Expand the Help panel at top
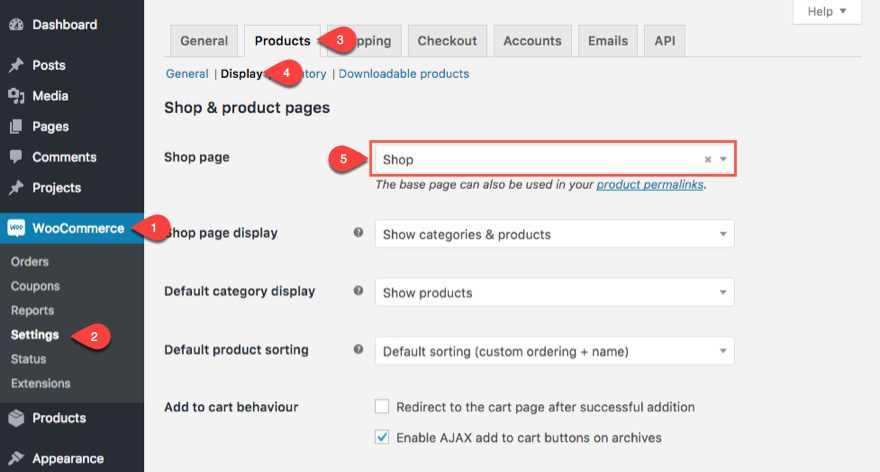 click(826, 12)
